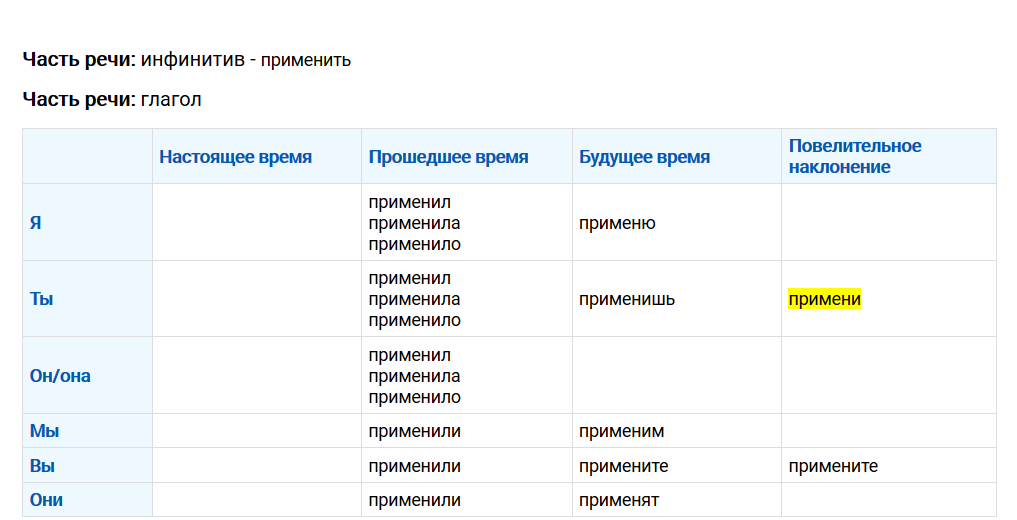This screenshot has width=1017, height=520.
Task: Click the word применю in future tense
Action: 617,223
